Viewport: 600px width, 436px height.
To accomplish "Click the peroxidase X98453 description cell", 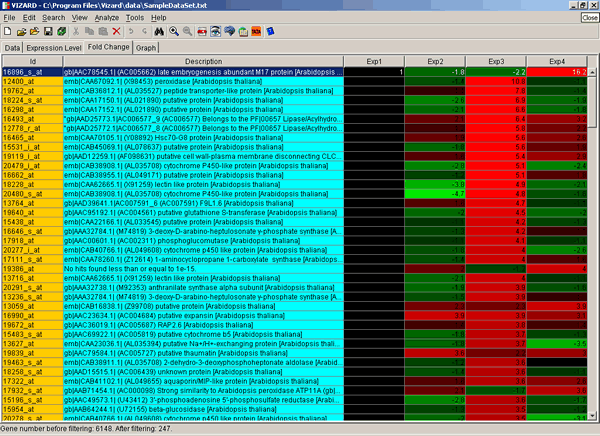I will (x=204, y=82).
